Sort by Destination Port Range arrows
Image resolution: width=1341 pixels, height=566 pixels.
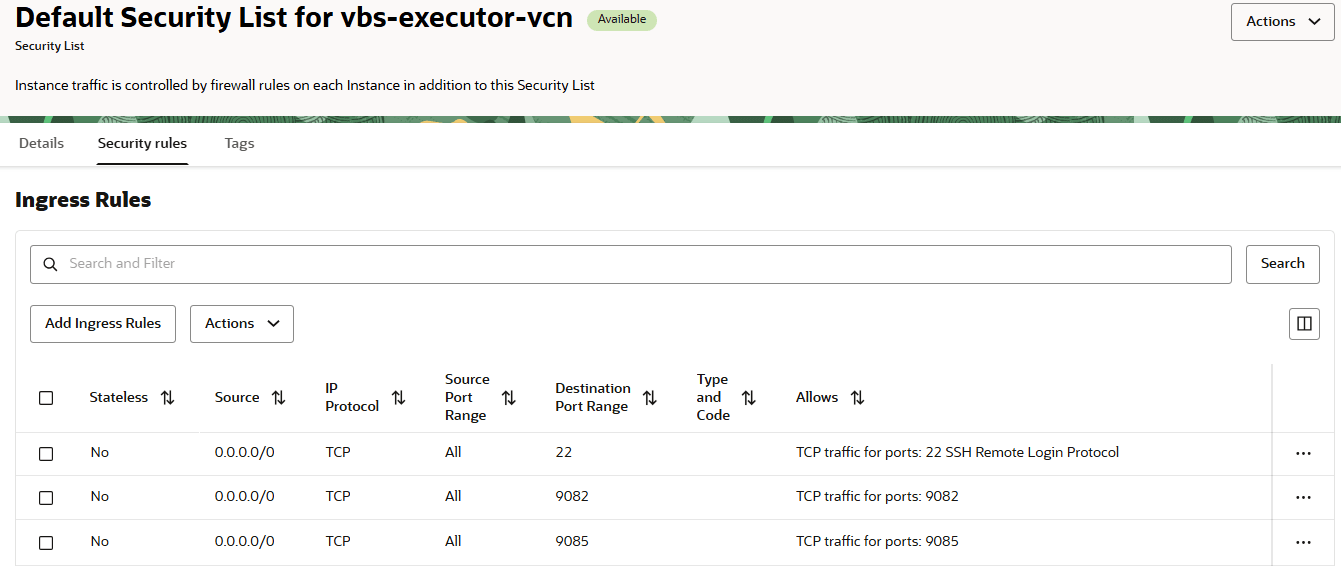[x=649, y=398]
